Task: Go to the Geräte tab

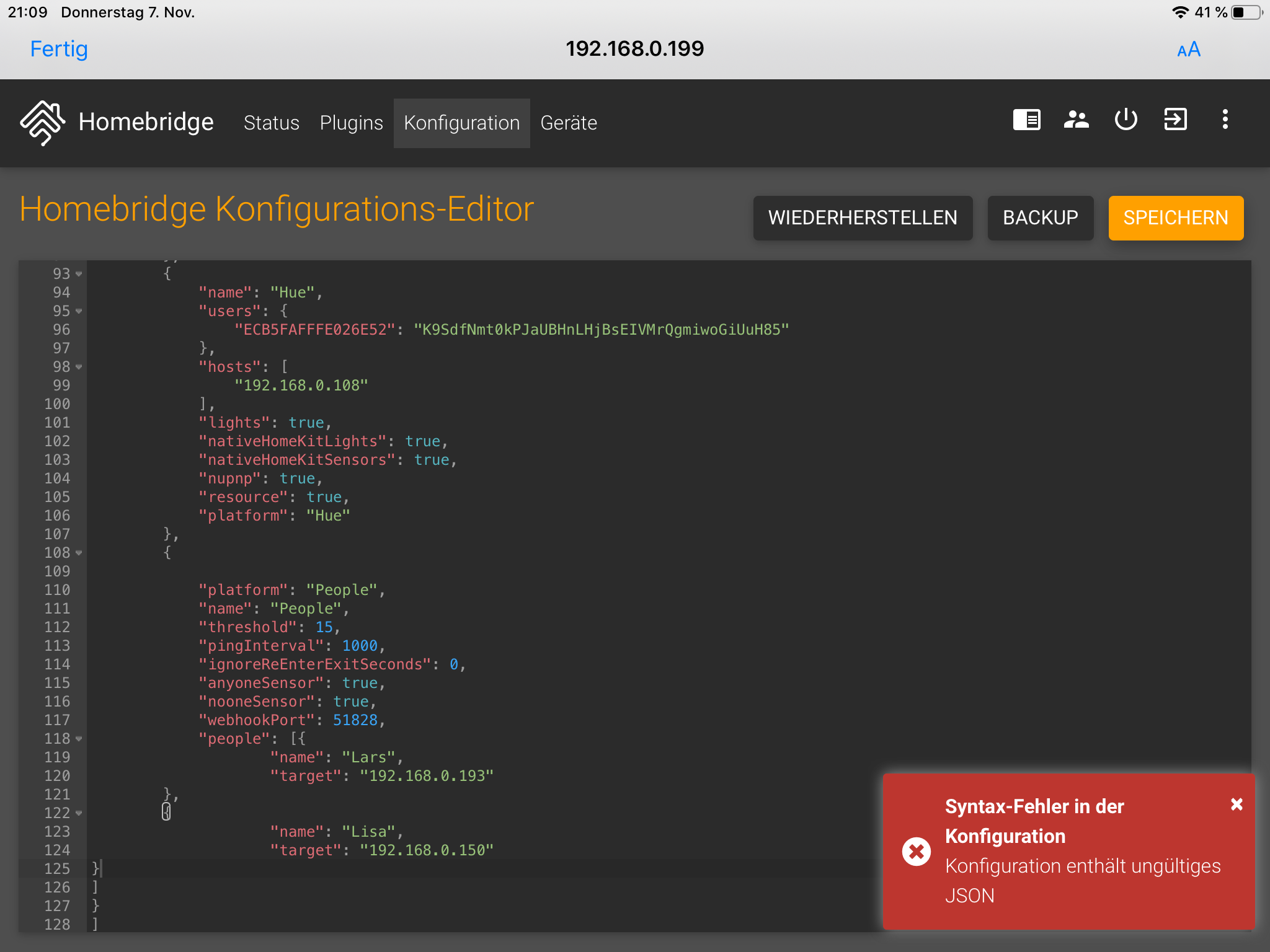Action: (x=568, y=123)
